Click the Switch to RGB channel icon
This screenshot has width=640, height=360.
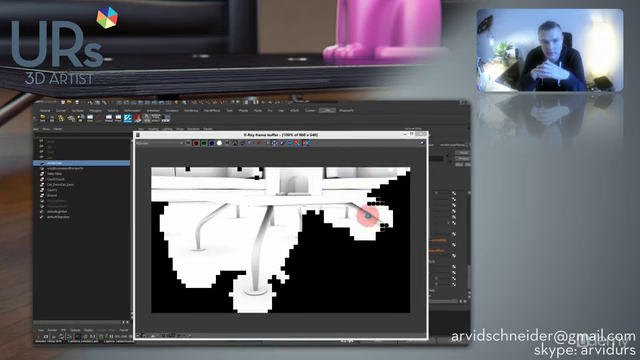point(188,143)
